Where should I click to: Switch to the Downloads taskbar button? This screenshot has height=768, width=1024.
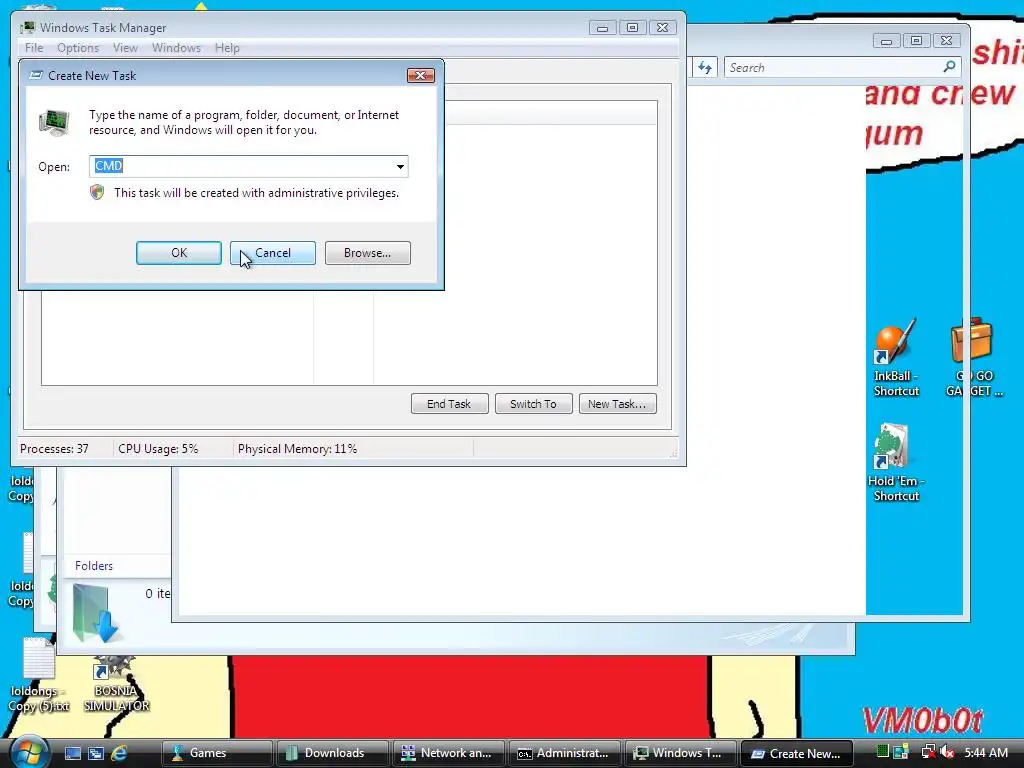point(333,753)
